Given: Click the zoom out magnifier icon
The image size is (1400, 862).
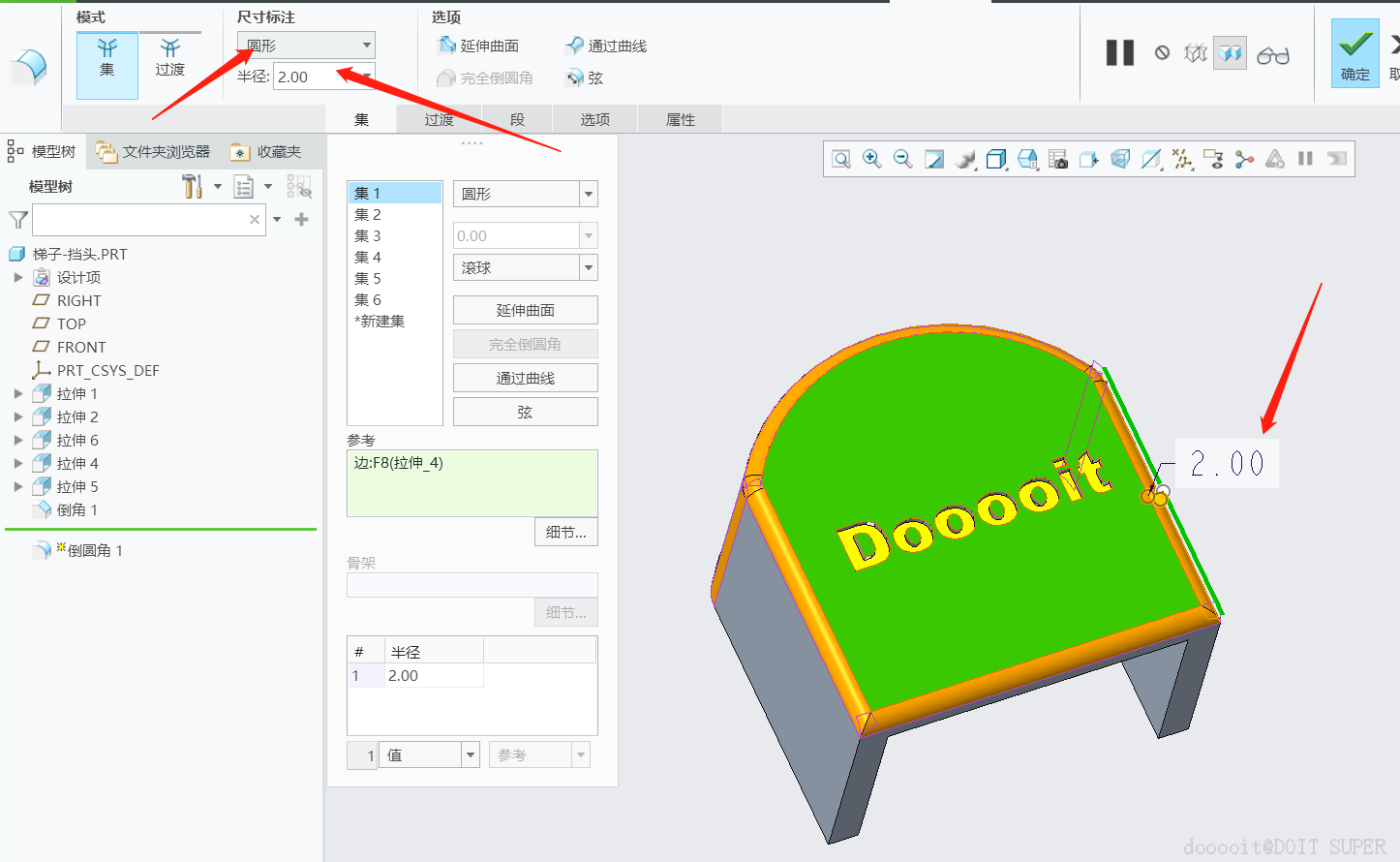Looking at the screenshot, I should 902,159.
